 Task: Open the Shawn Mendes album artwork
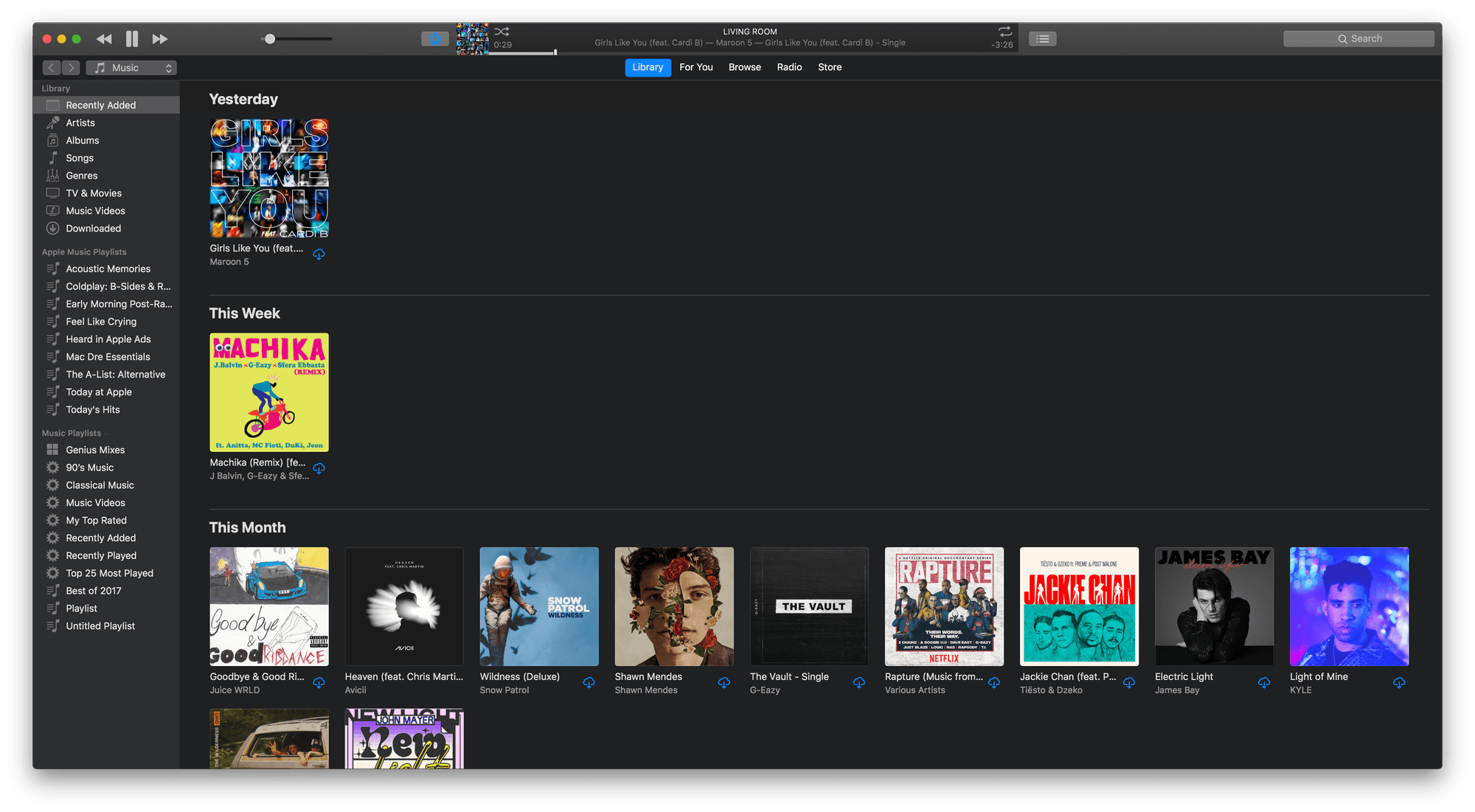(673, 606)
